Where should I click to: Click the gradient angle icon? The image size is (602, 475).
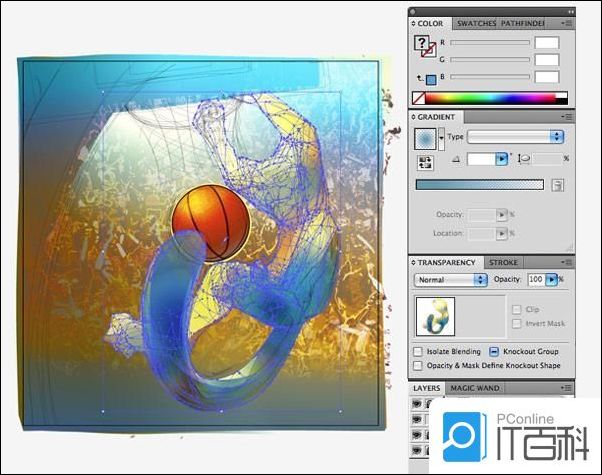click(456, 159)
